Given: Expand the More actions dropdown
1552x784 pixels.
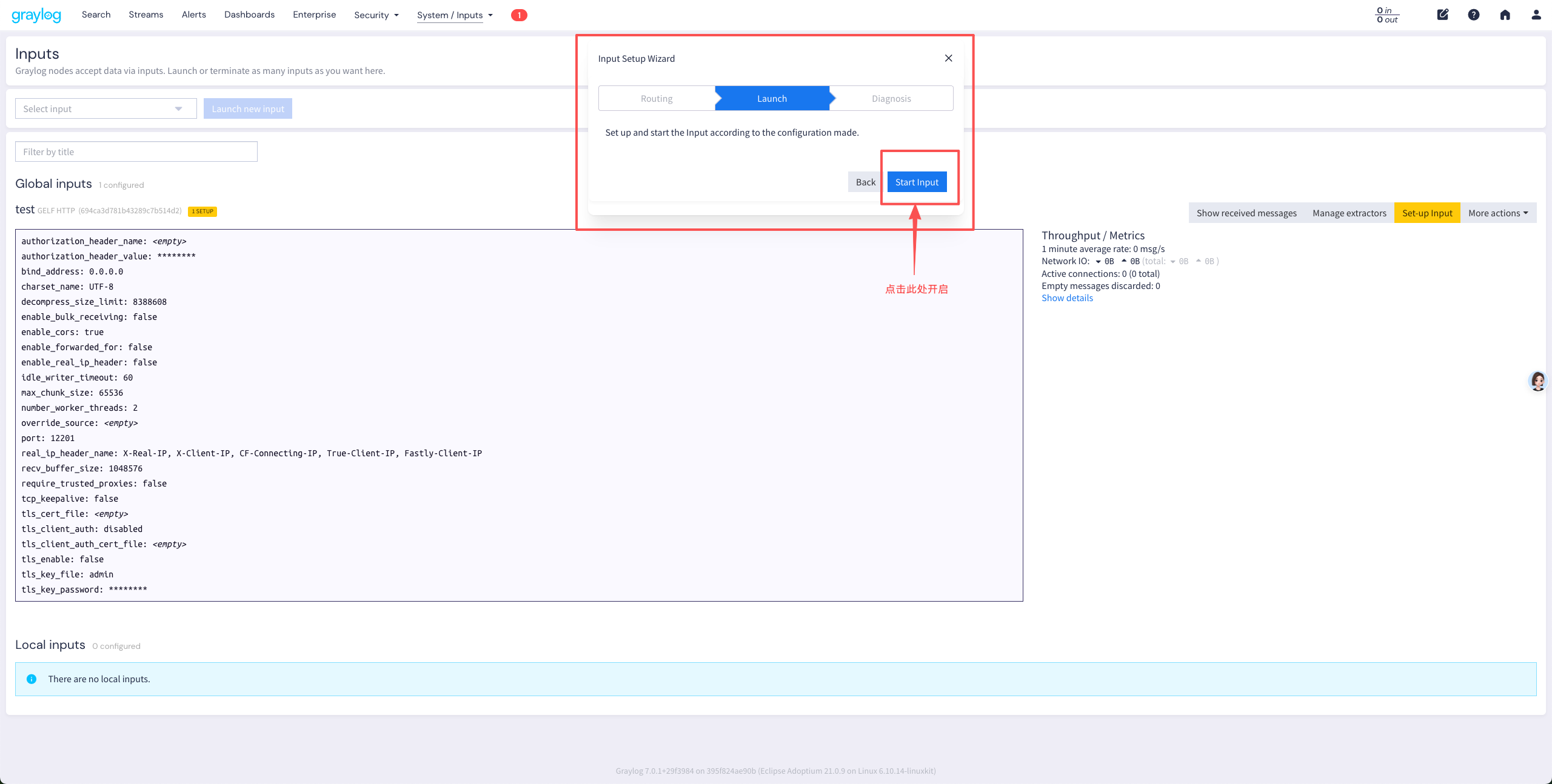Looking at the screenshot, I should tap(1498, 213).
